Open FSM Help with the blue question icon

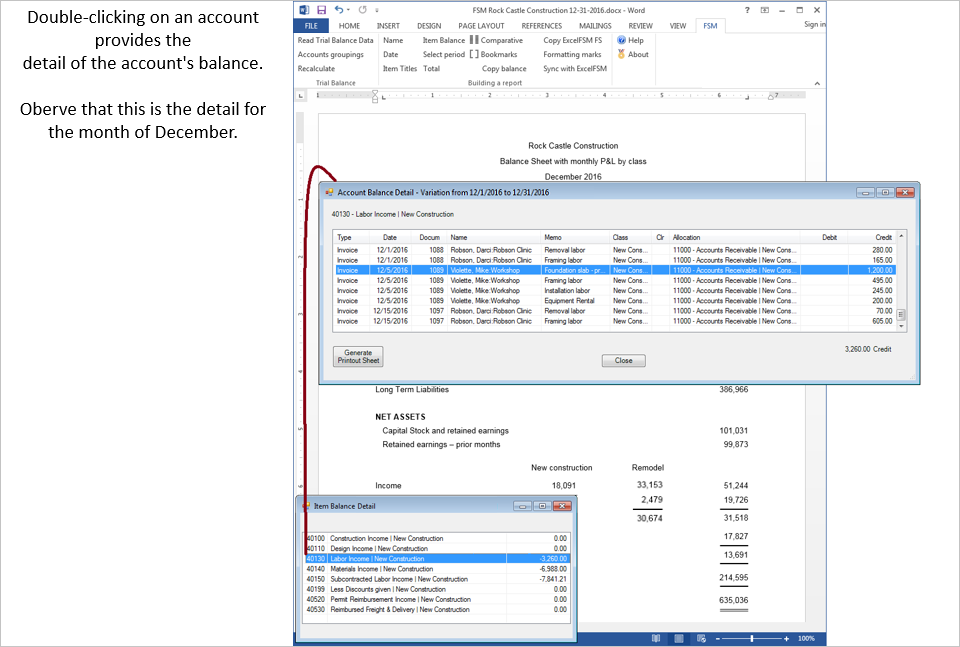click(630, 40)
